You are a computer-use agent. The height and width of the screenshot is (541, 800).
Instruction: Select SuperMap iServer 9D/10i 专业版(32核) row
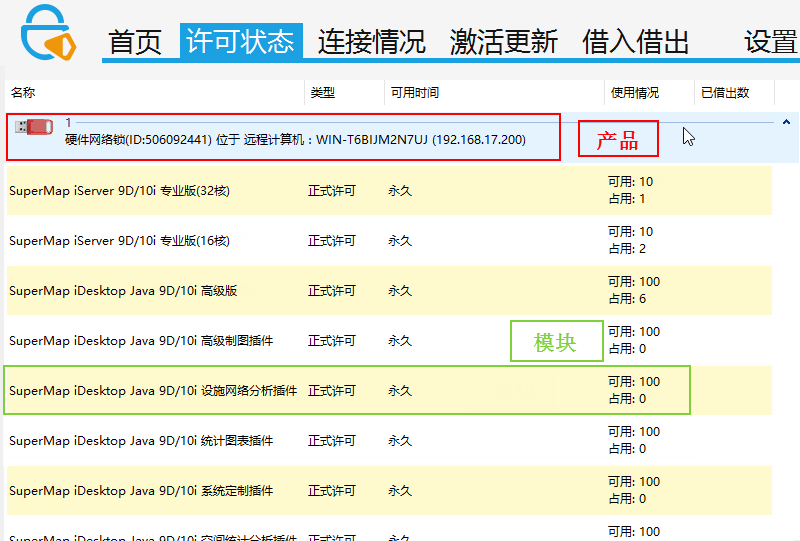coord(389,190)
